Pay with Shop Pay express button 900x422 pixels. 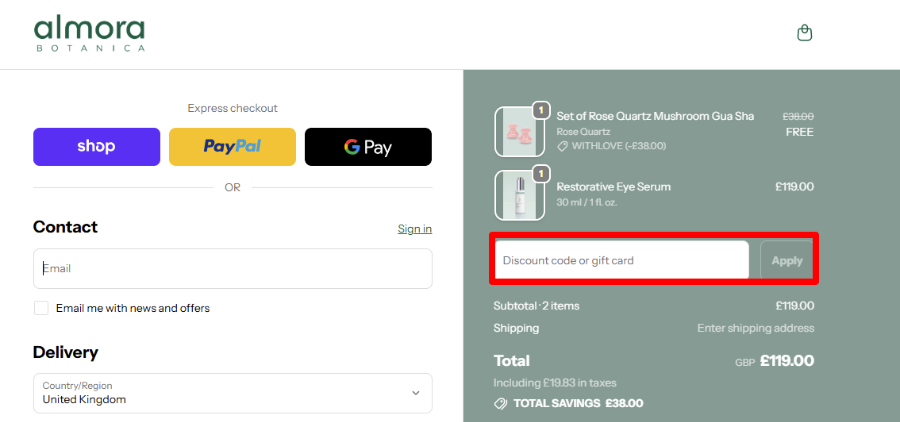96,147
